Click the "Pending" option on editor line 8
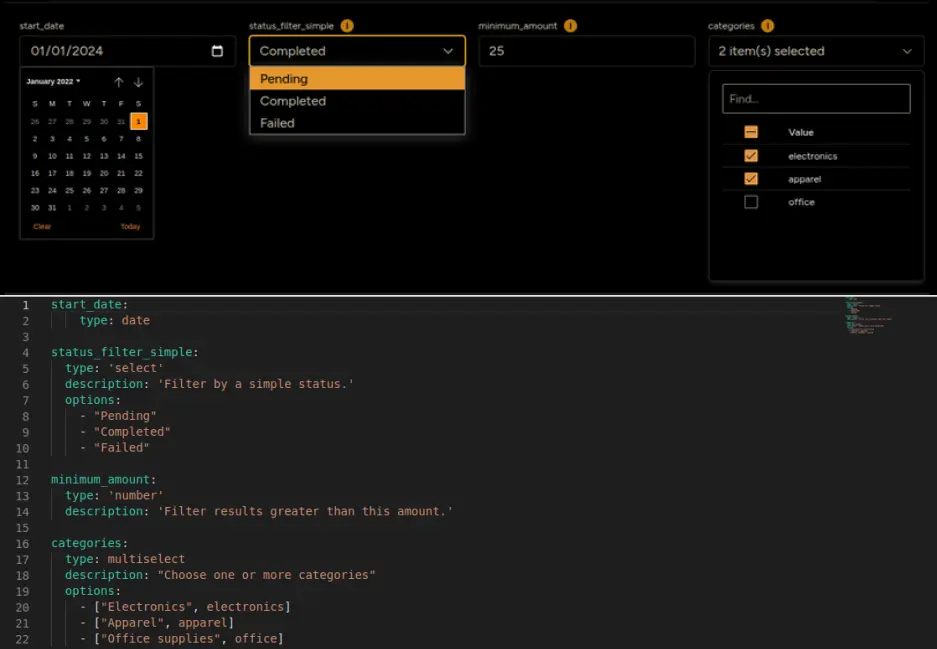 tap(125, 416)
